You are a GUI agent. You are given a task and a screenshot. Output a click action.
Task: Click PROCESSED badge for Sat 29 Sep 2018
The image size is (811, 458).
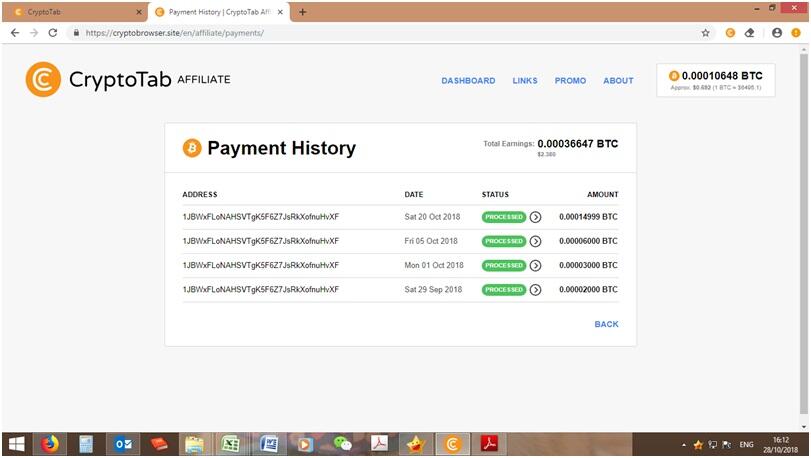[x=504, y=290]
